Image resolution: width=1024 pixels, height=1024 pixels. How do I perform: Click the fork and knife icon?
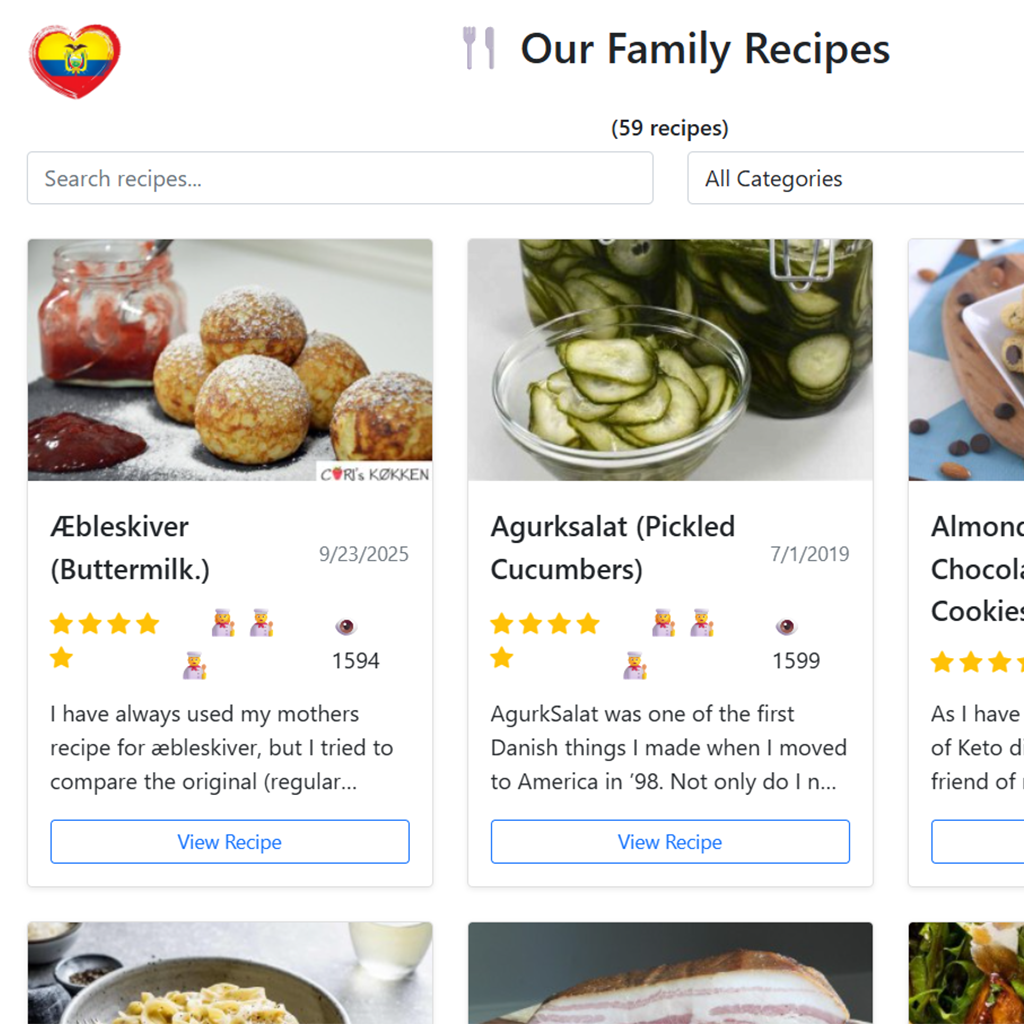point(479,48)
